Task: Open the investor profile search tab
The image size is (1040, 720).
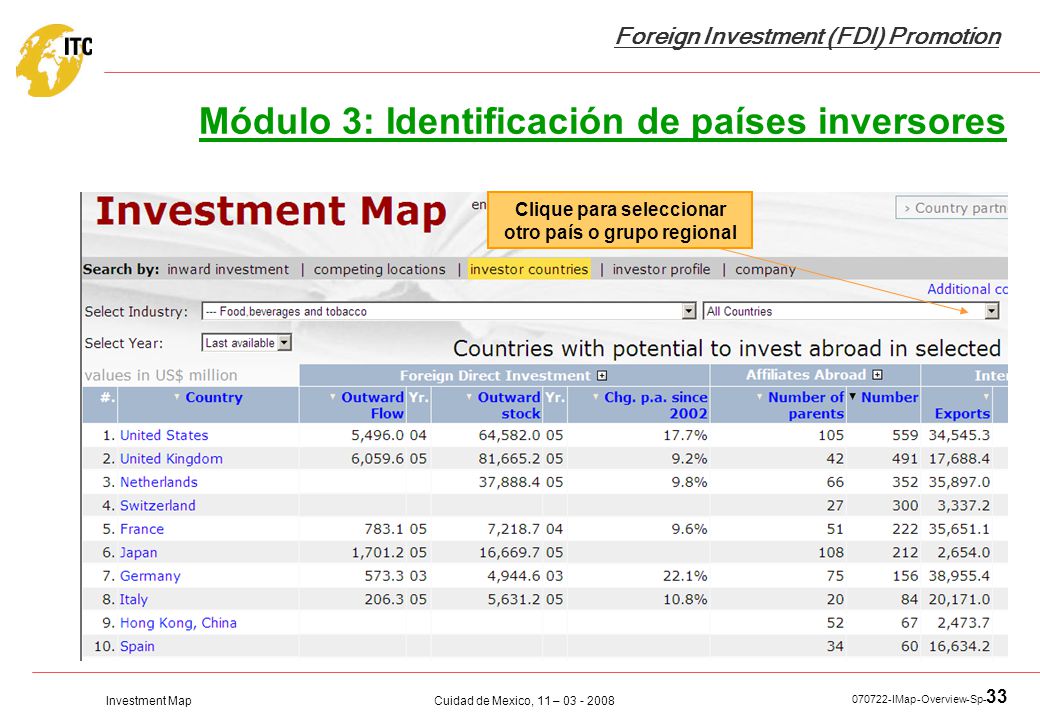Action: tap(661, 269)
